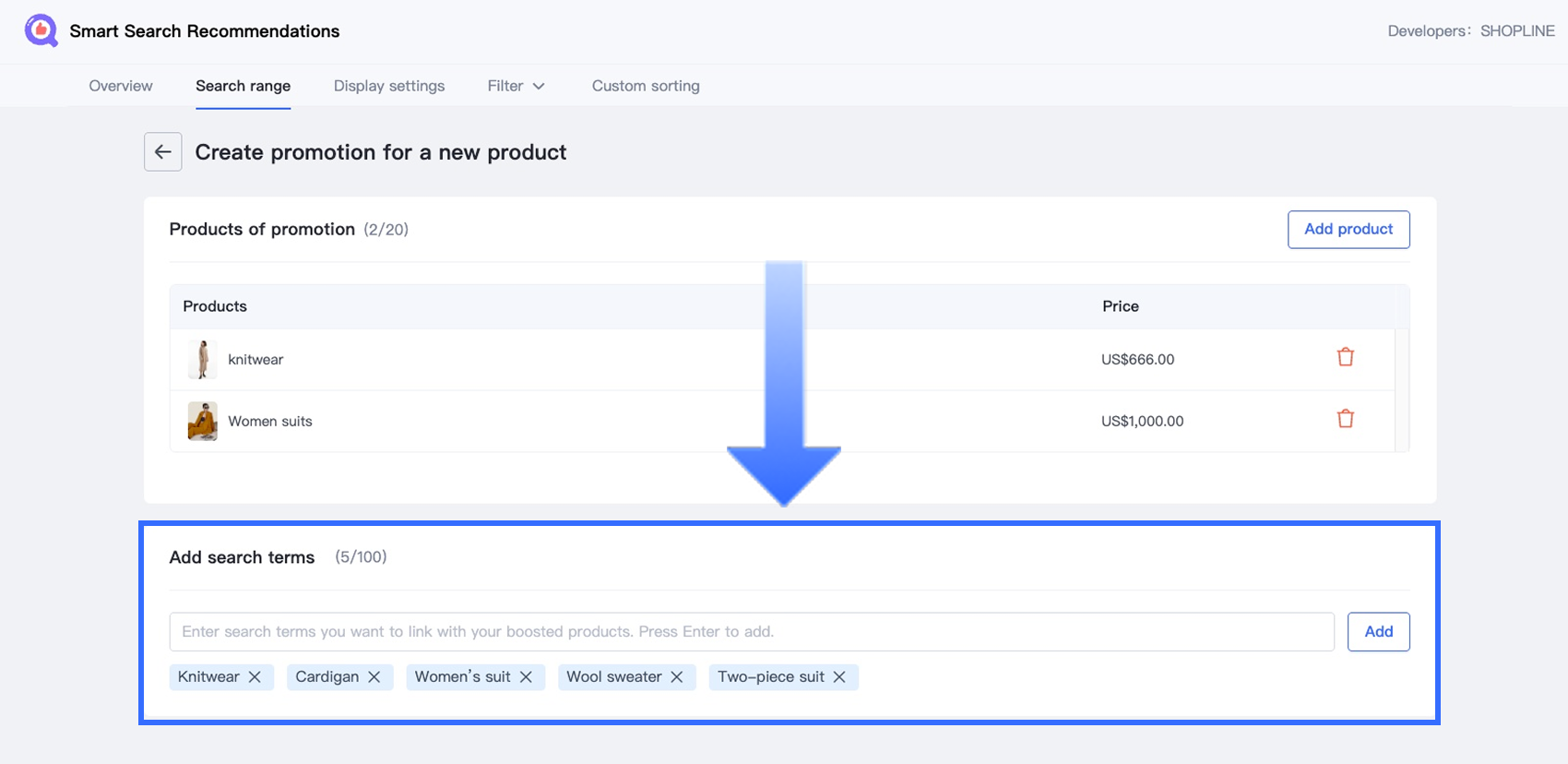Viewport: 1568px width, 764px height.
Task: Remove the Knitwear search term tag
Action: click(x=255, y=677)
